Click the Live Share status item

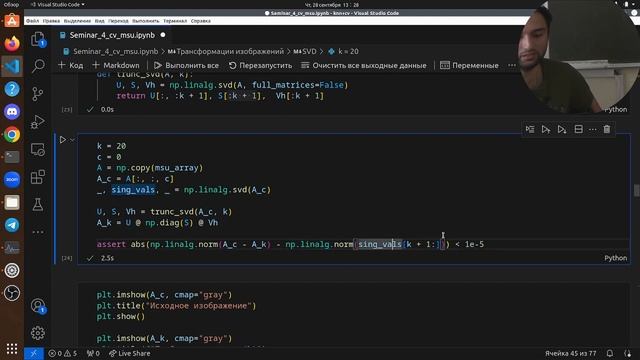click(x=129, y=353)
